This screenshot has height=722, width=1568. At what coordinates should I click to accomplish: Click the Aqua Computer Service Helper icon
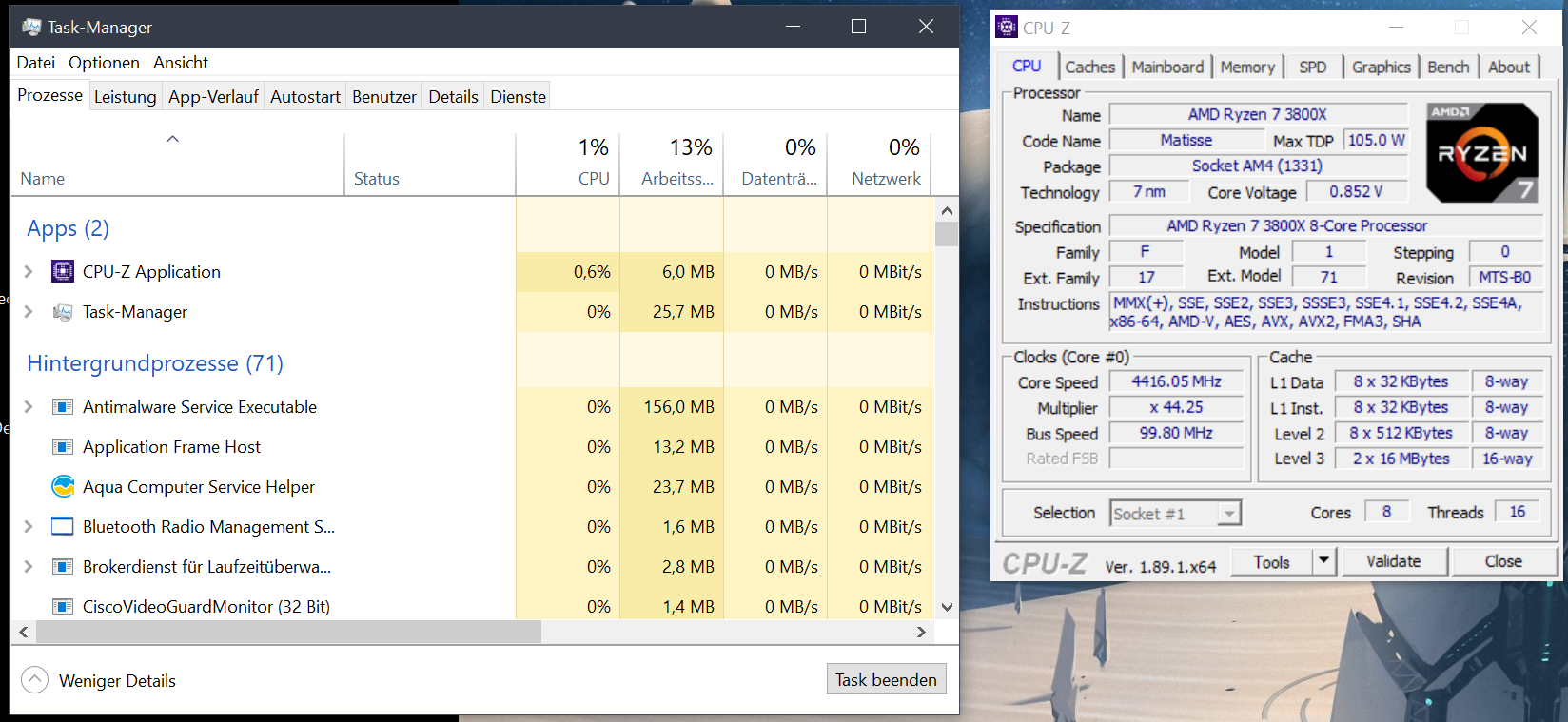pos(63,487)
